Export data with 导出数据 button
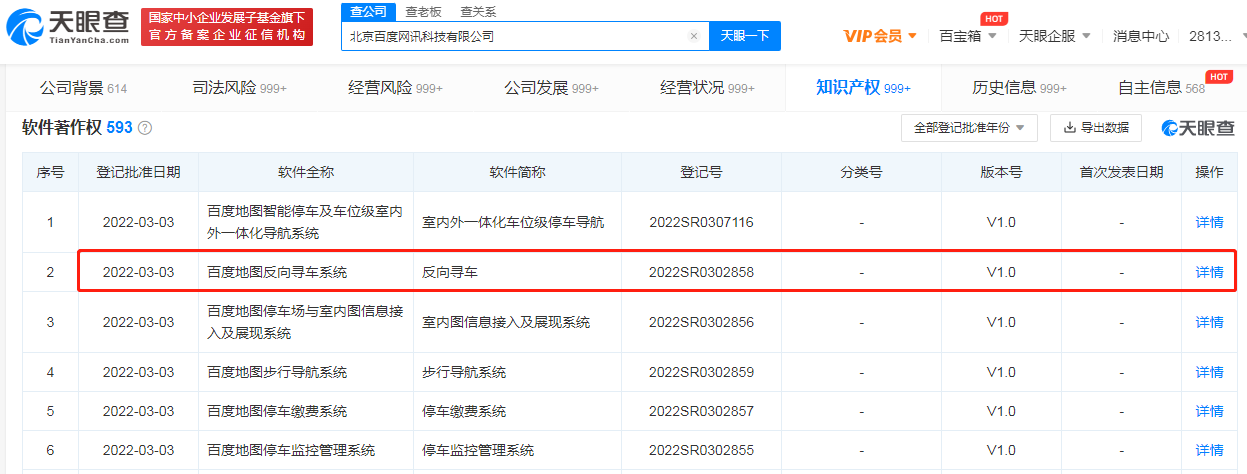 point(1096,128)
